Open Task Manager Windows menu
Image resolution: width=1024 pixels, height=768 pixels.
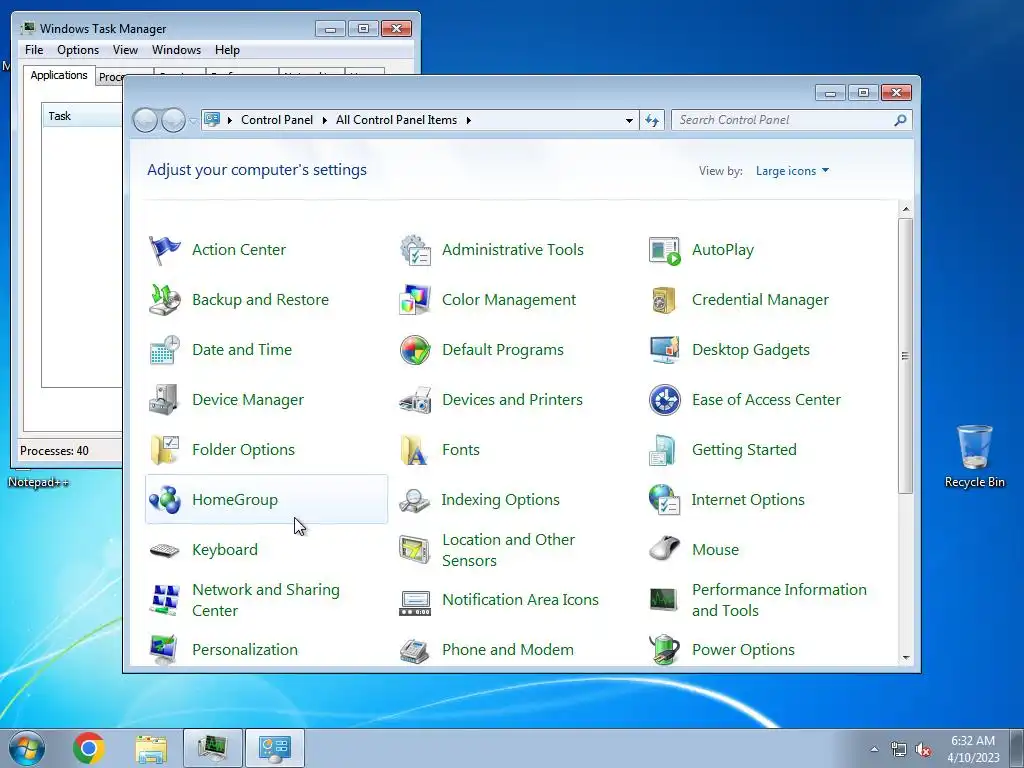coord(176,50)
